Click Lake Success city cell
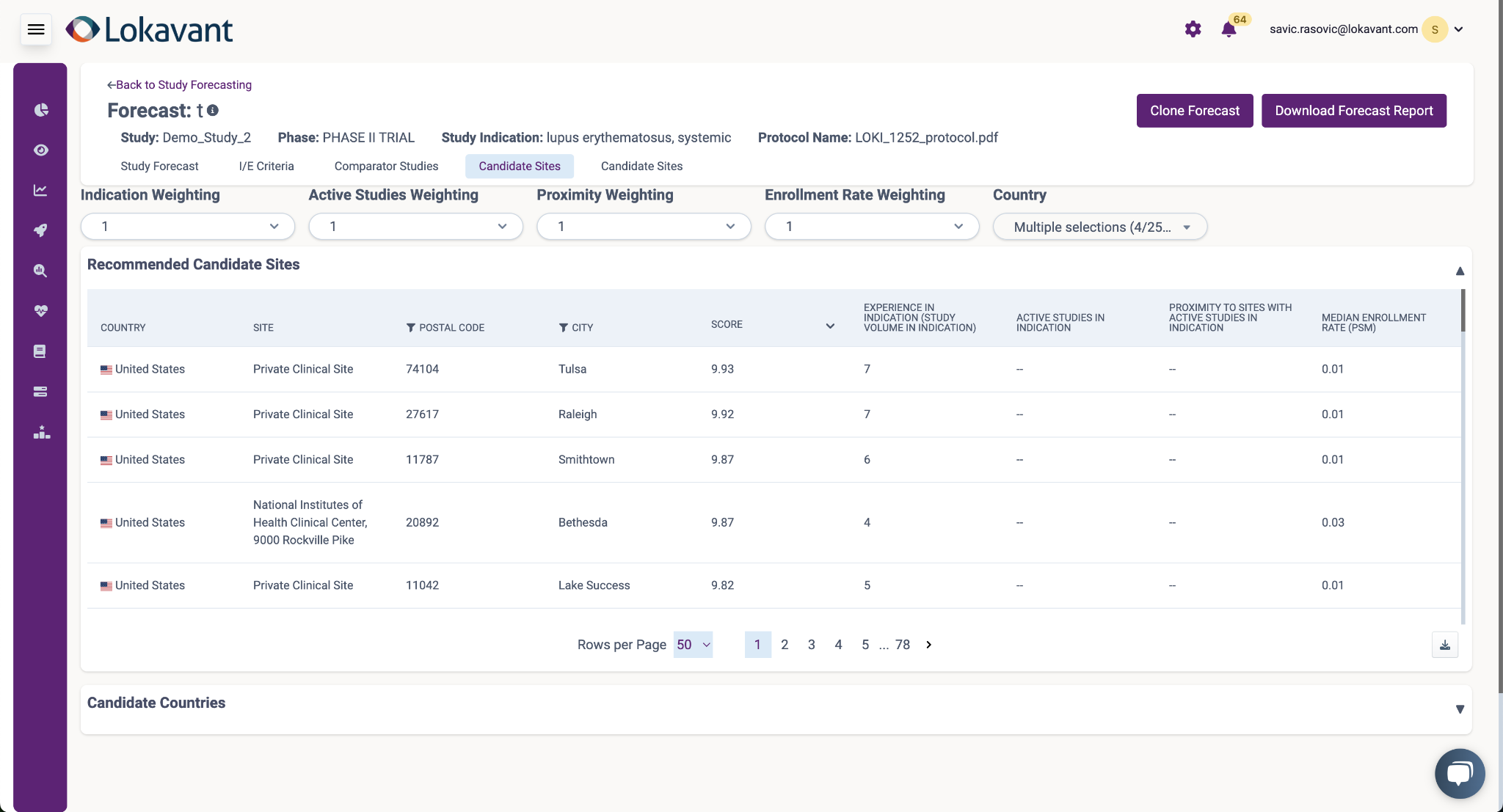This screenshot has height=812, width=1503. coord(594,585)
